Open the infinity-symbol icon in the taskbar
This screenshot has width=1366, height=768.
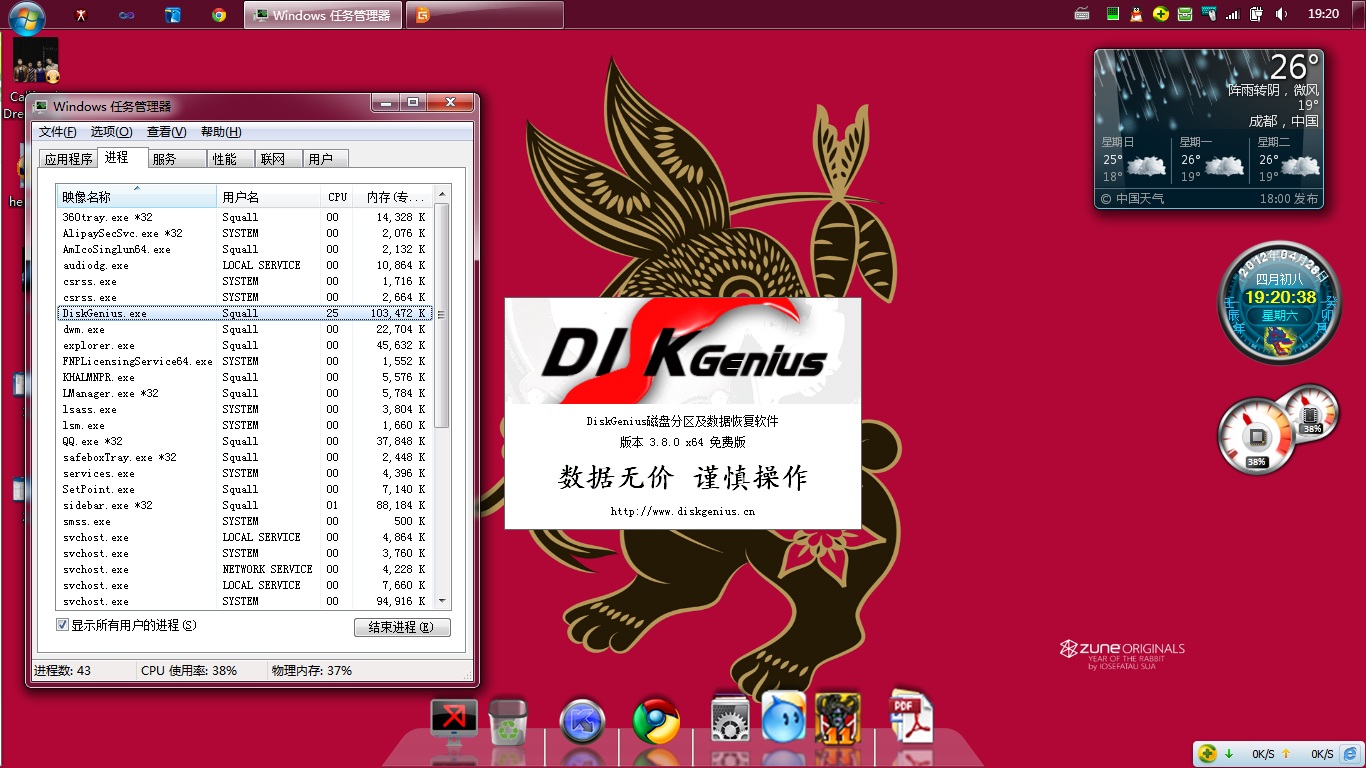tap(126, 15)
